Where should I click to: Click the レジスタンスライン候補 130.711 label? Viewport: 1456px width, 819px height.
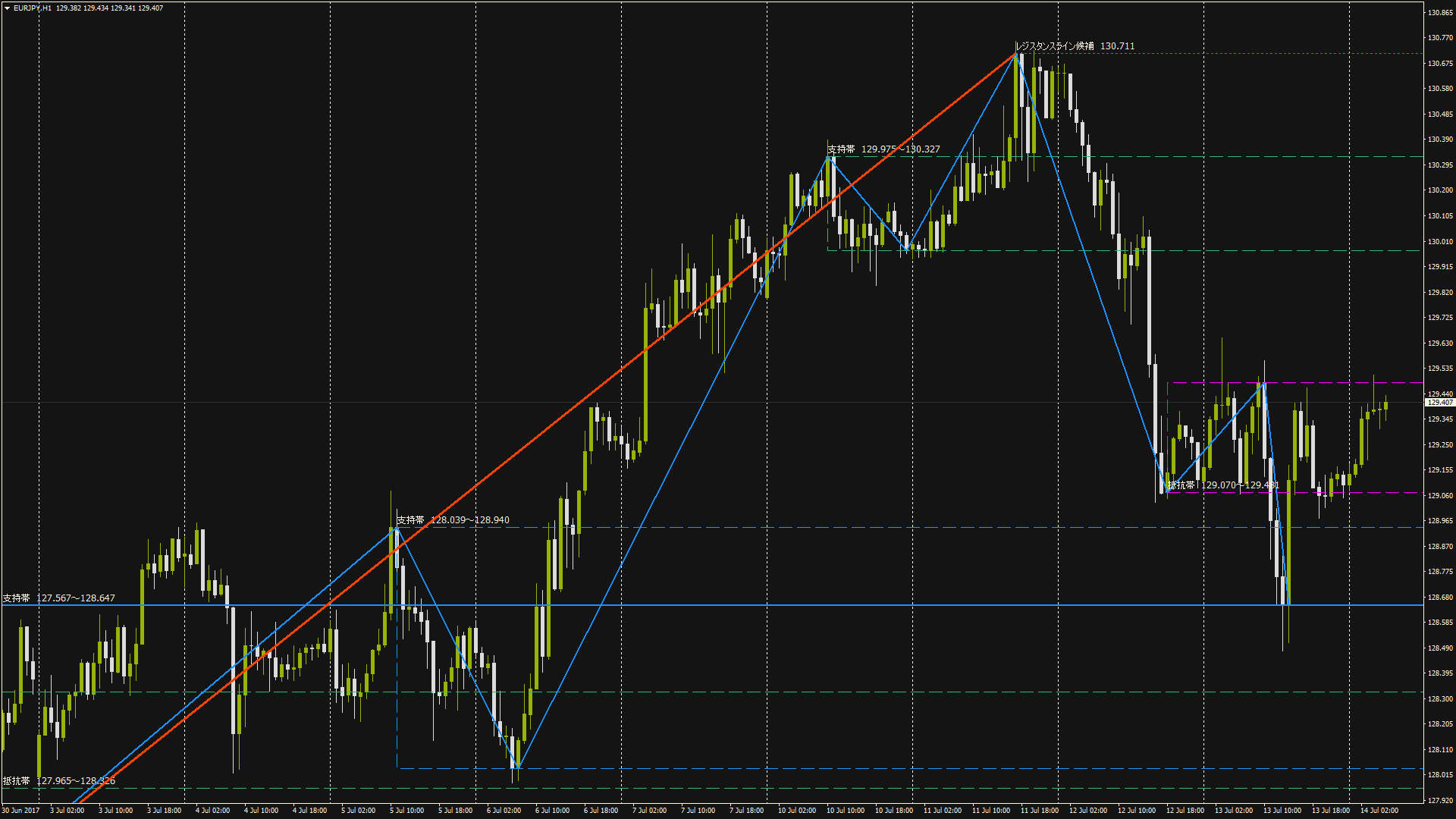[1075, 46]
